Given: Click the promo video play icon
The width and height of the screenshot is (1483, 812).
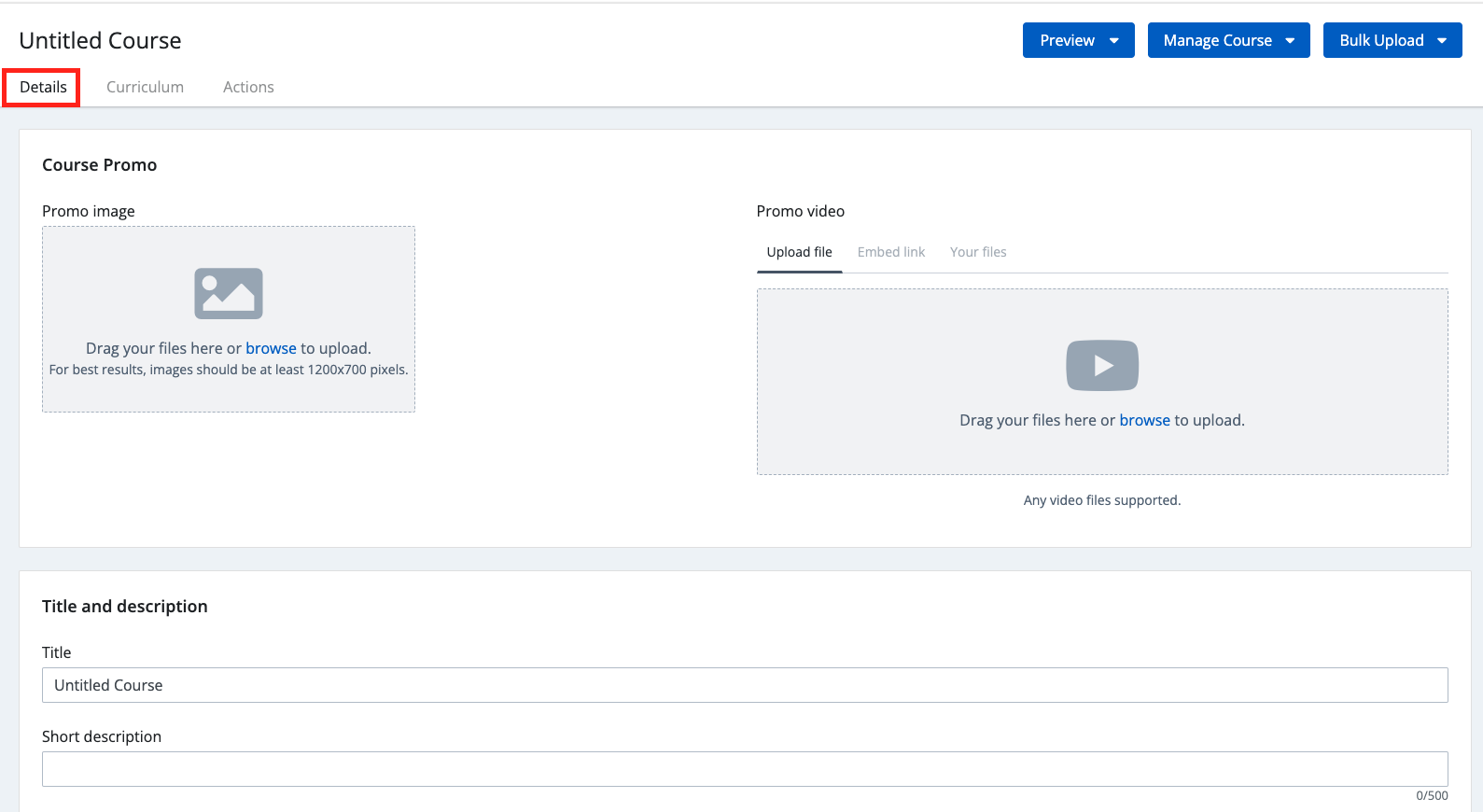Looking at the screenshot, I should 1102,366.
